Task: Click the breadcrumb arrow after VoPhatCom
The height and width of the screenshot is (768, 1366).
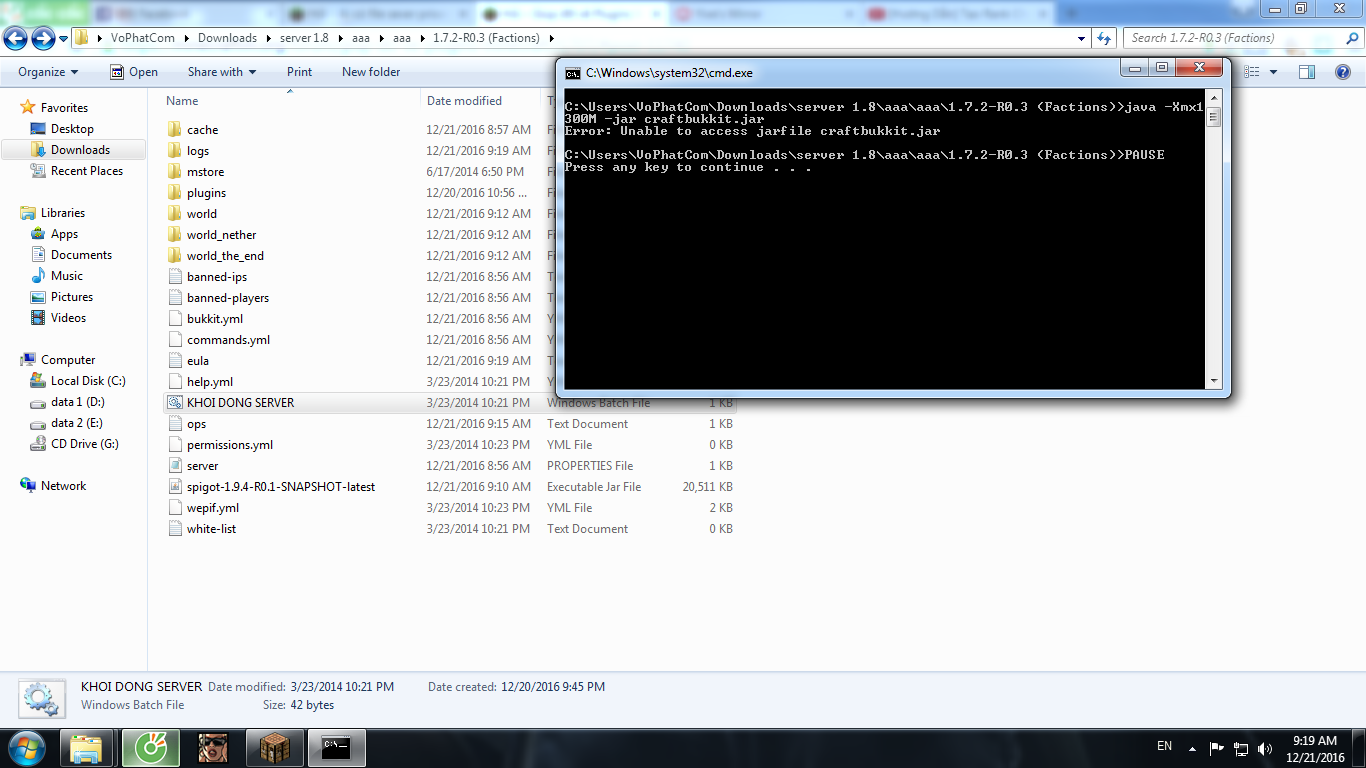Action: pos(187,38)
